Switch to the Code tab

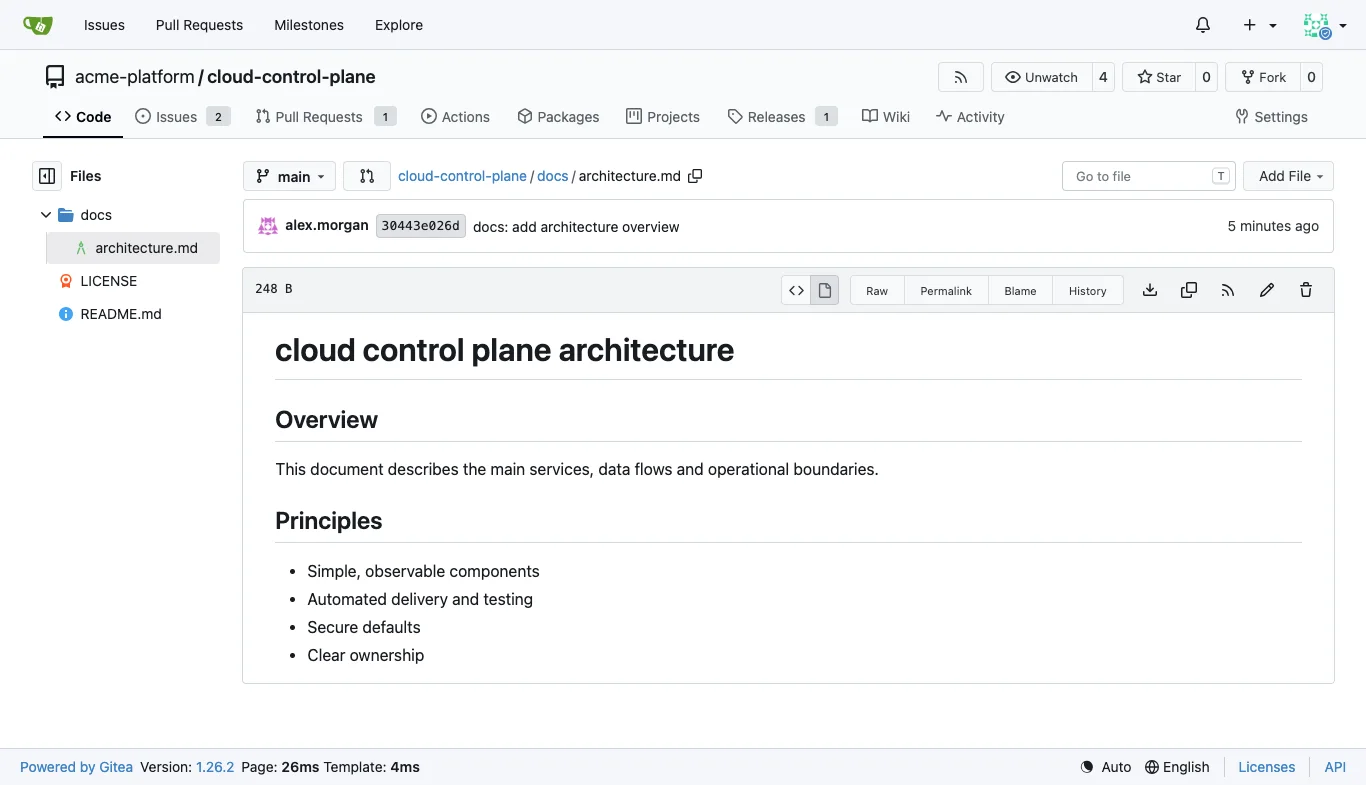83,117
